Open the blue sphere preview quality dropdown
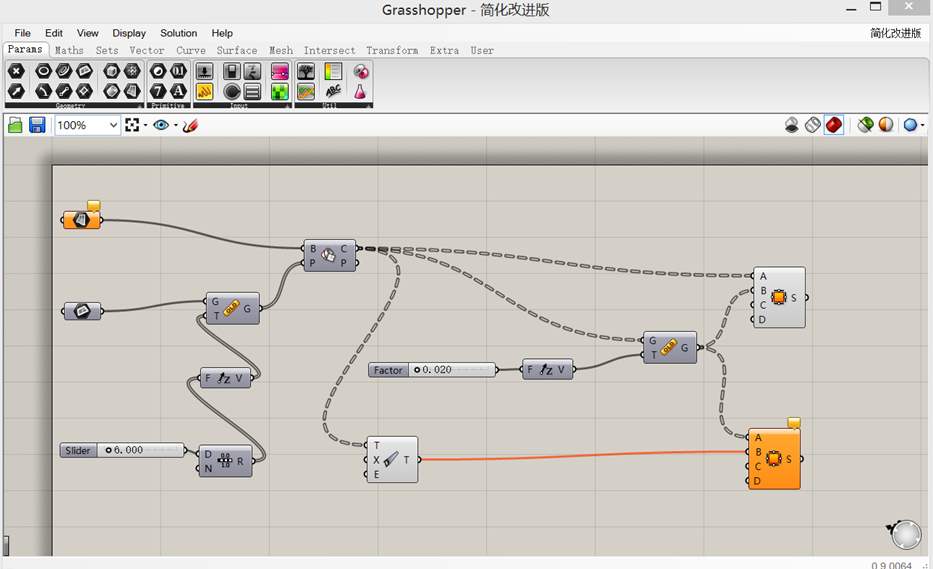The image size is (933, 569). [922, 126]
